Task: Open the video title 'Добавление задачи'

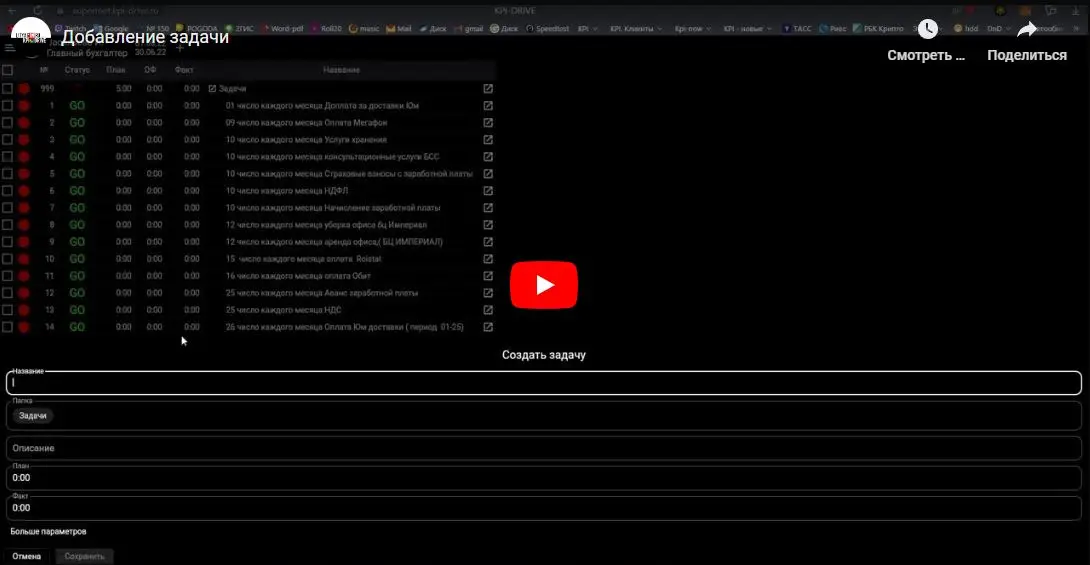Action: click(x=145, y=36)
